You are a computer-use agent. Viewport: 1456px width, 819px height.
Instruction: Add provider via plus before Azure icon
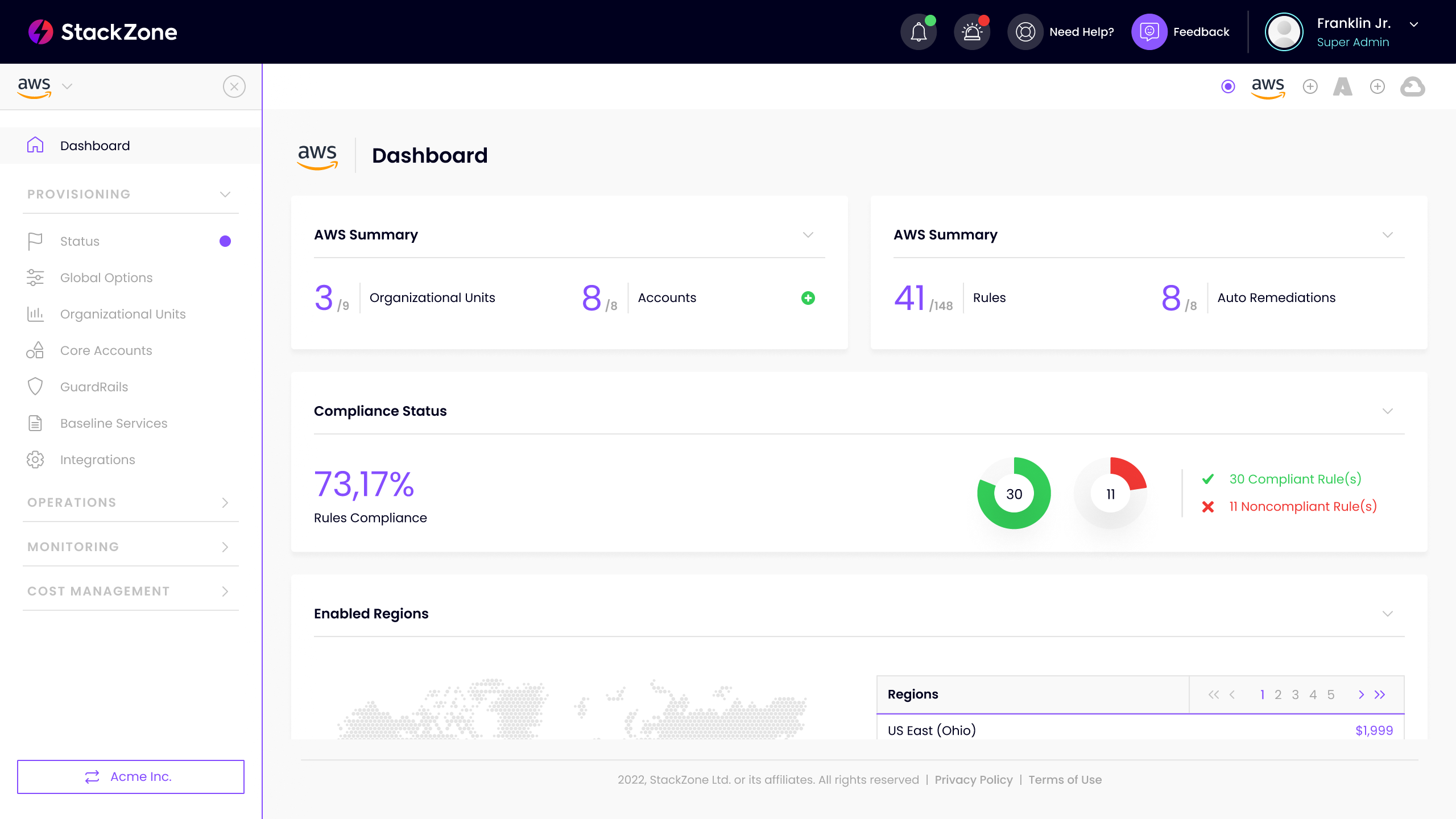tap(1310, 86)
